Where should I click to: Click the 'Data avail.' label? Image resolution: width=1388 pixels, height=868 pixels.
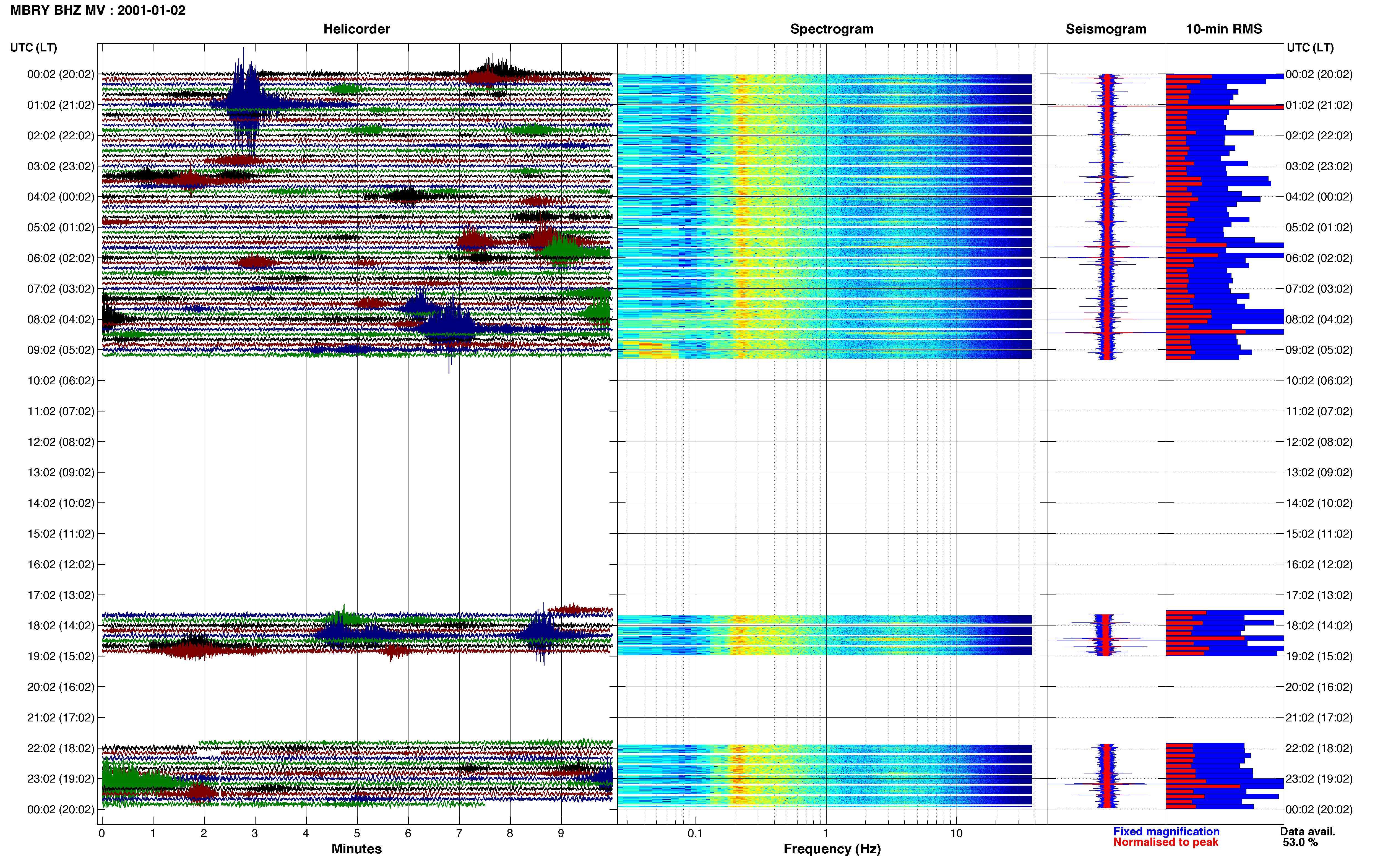[1308, 831]
